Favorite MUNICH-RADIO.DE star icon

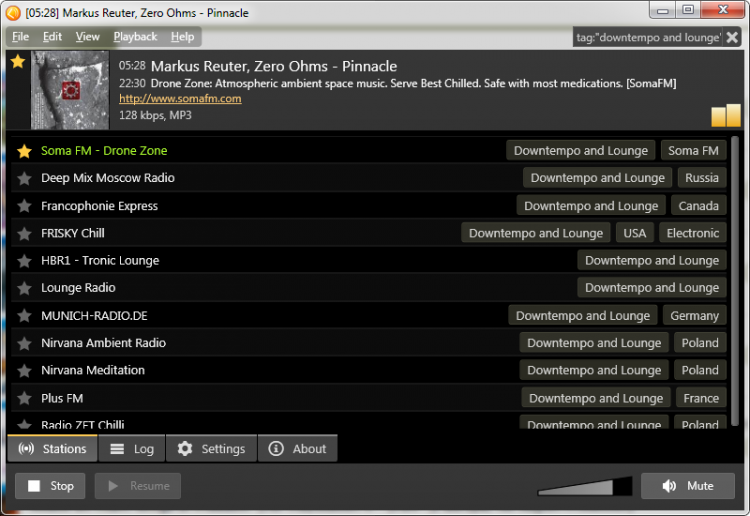pos(24,316)
